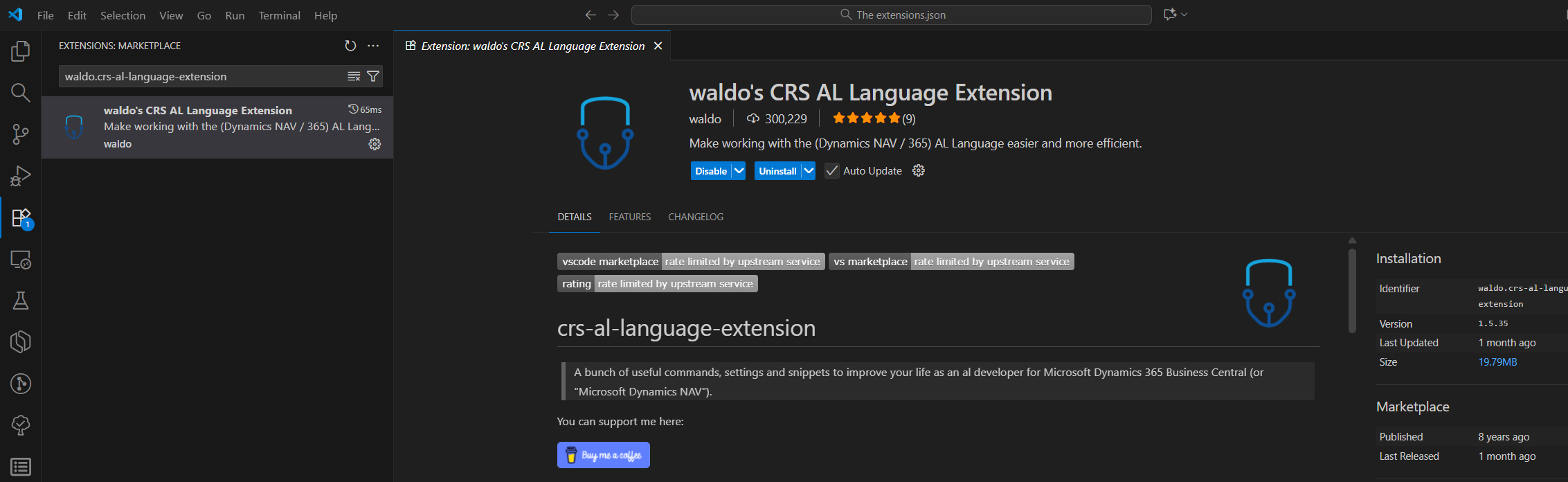Click the large extension logo in header

(x=605, y=133)
